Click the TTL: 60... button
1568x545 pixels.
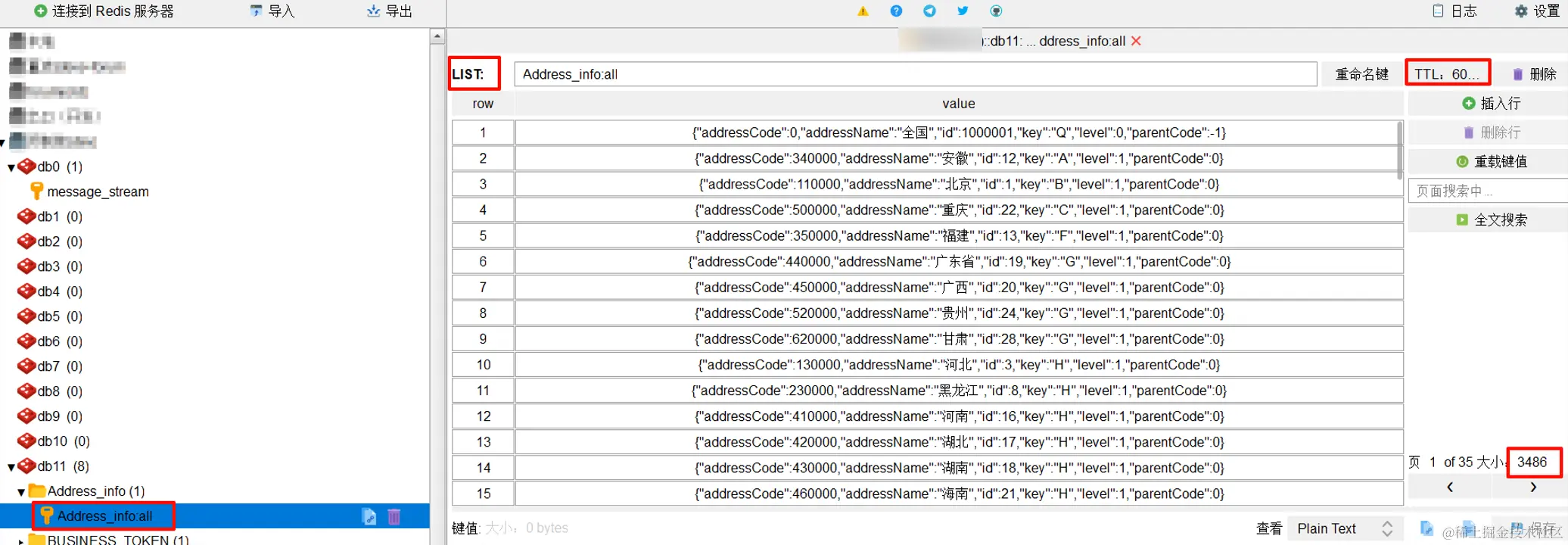click(x=1448, y=73)
